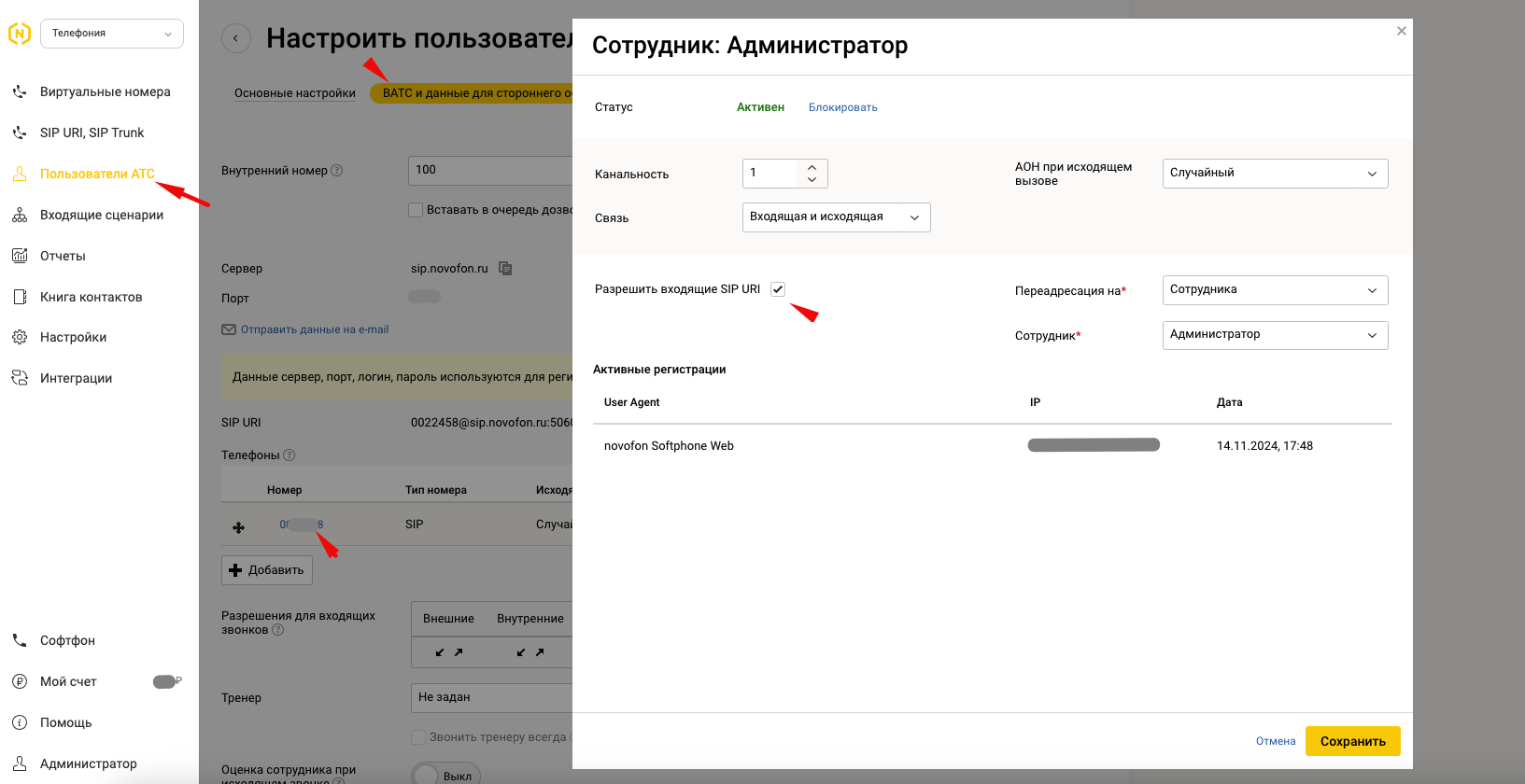
Task: Click the move handle in the SIP phone row
Action: click(239, 528)
